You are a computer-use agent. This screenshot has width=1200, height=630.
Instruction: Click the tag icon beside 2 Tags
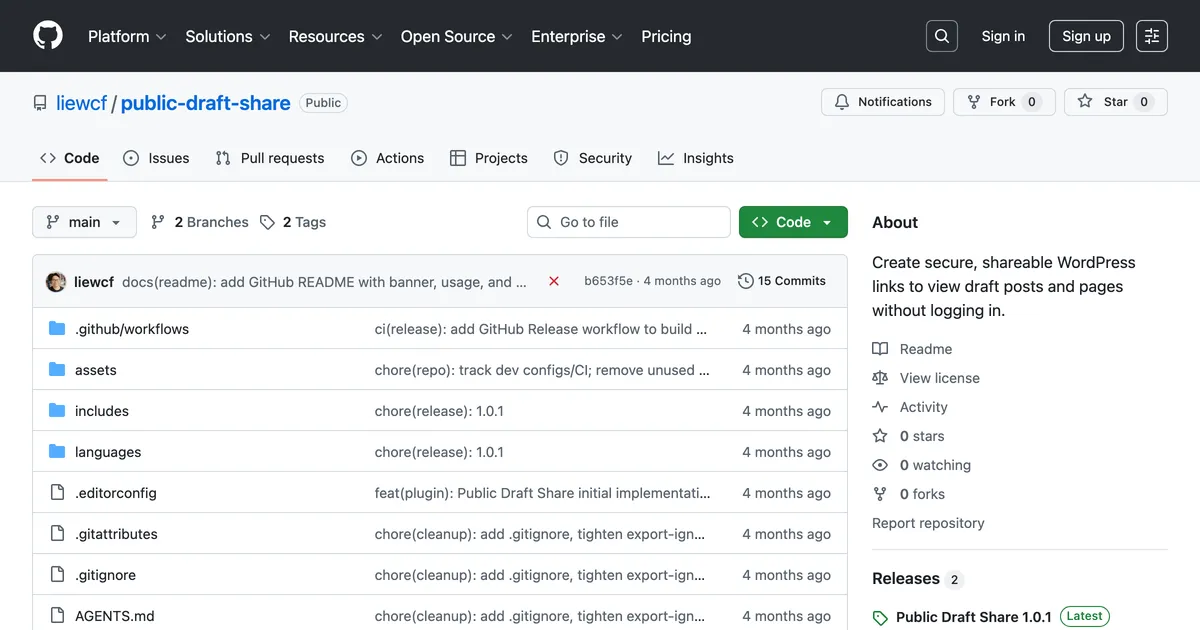[x=266, y=221]
